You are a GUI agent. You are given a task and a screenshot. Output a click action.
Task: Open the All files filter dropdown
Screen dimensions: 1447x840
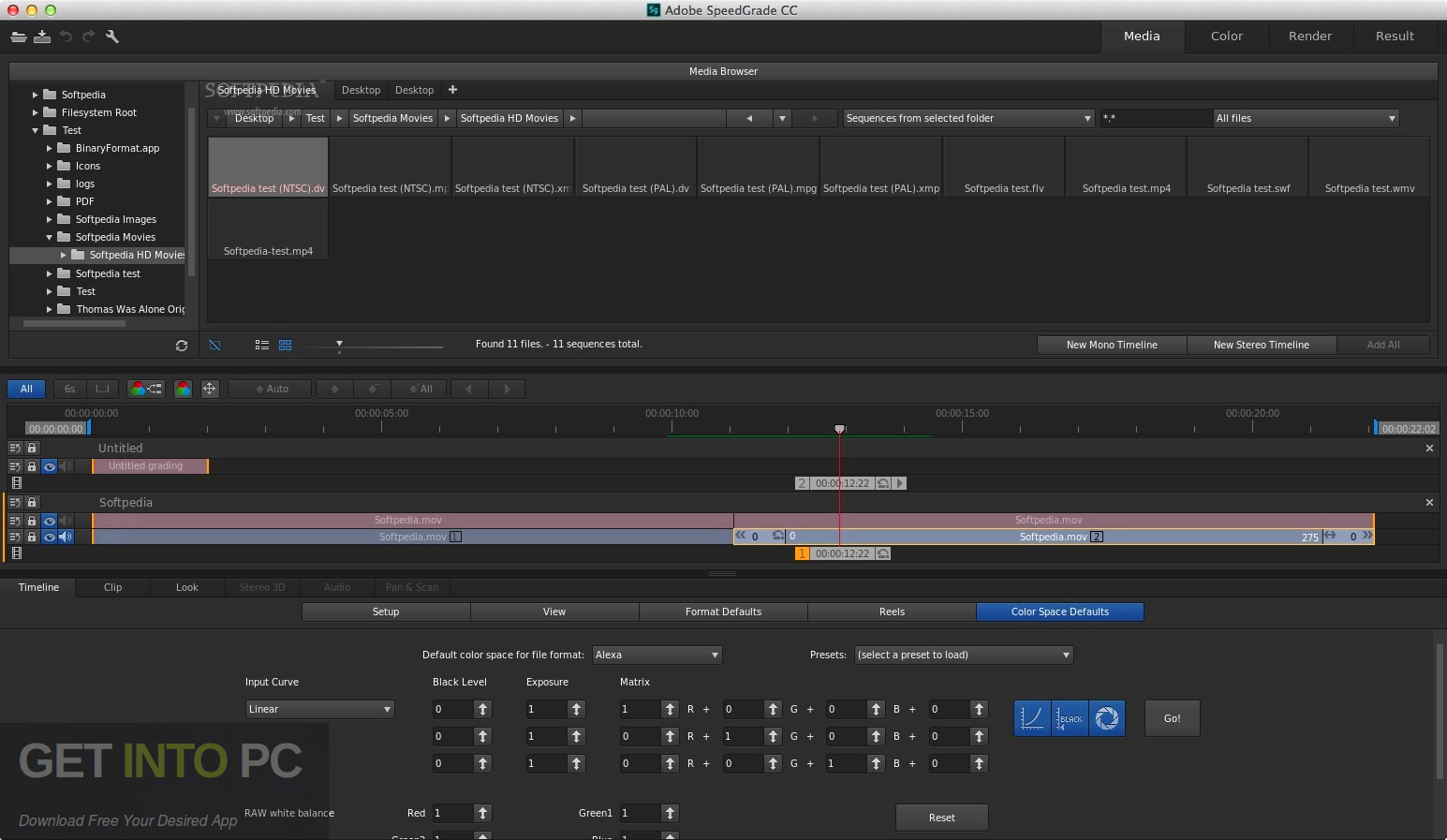pos(1306,118)
